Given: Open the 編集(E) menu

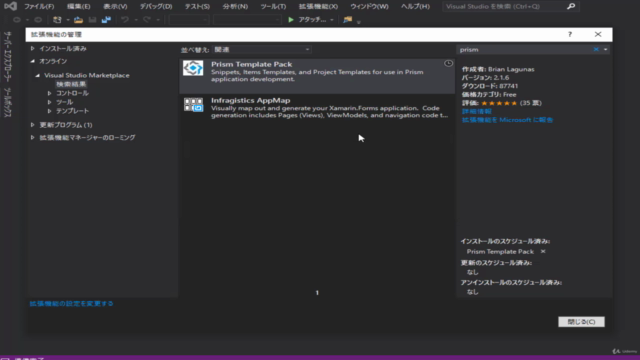Looking at the screenshot, I should point(78,6).
